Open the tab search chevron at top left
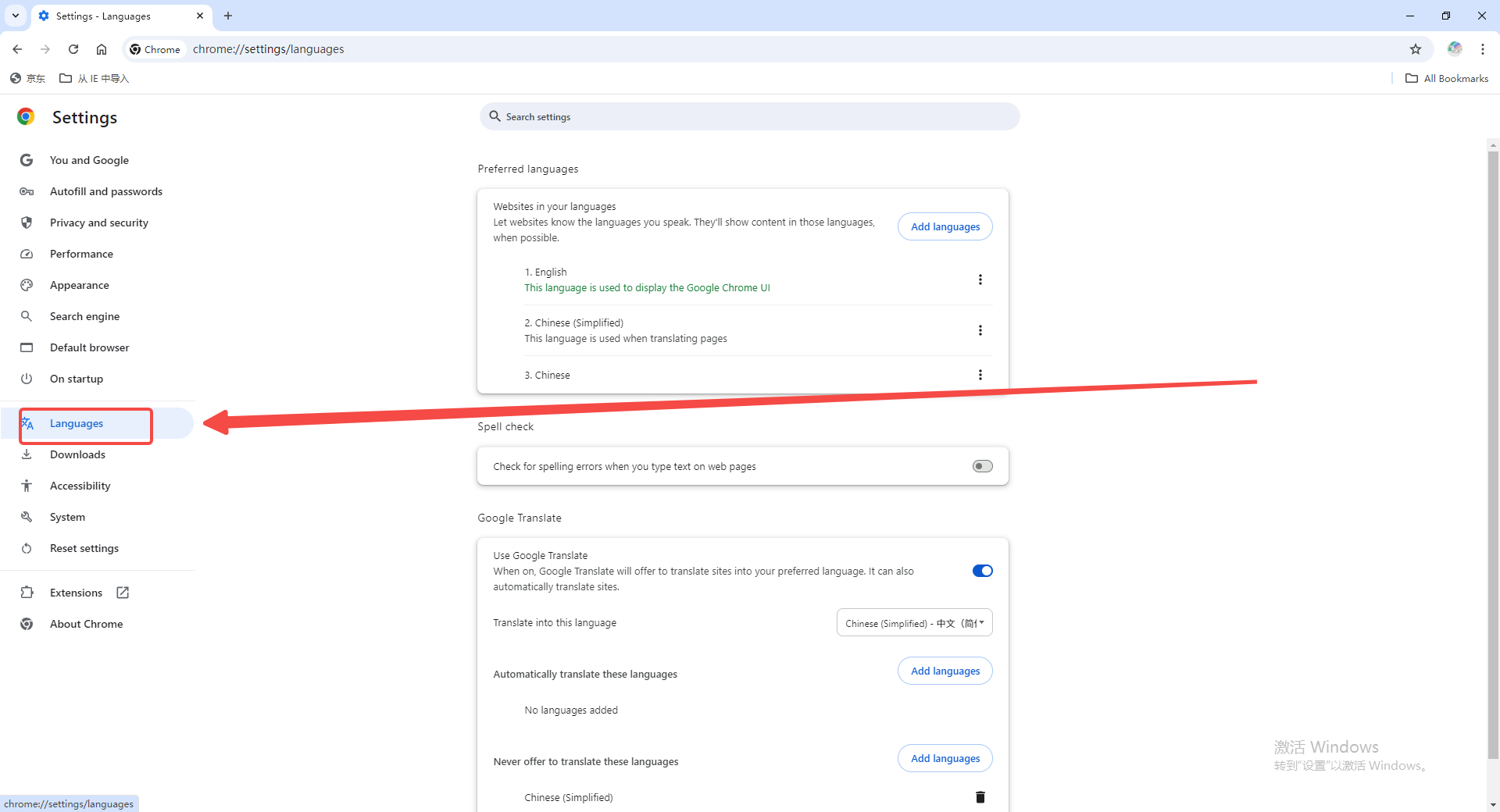 tap(16, 16)
